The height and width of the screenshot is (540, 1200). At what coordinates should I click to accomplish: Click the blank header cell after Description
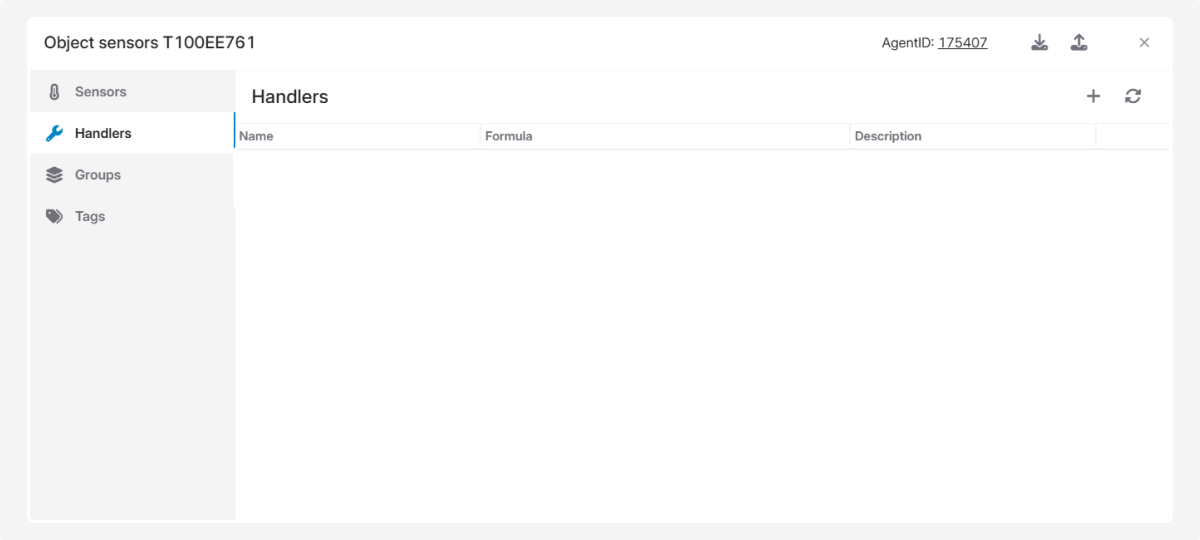pyautogui.click(x=1131, y=136)
